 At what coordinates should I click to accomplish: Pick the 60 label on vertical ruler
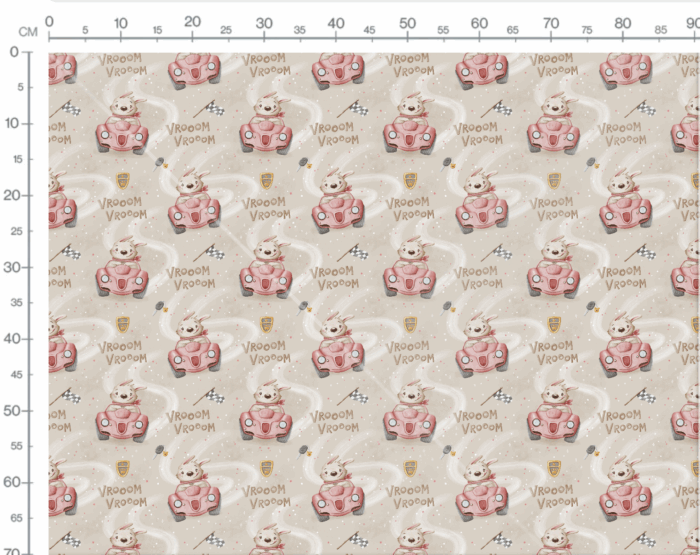click(12, 483)
